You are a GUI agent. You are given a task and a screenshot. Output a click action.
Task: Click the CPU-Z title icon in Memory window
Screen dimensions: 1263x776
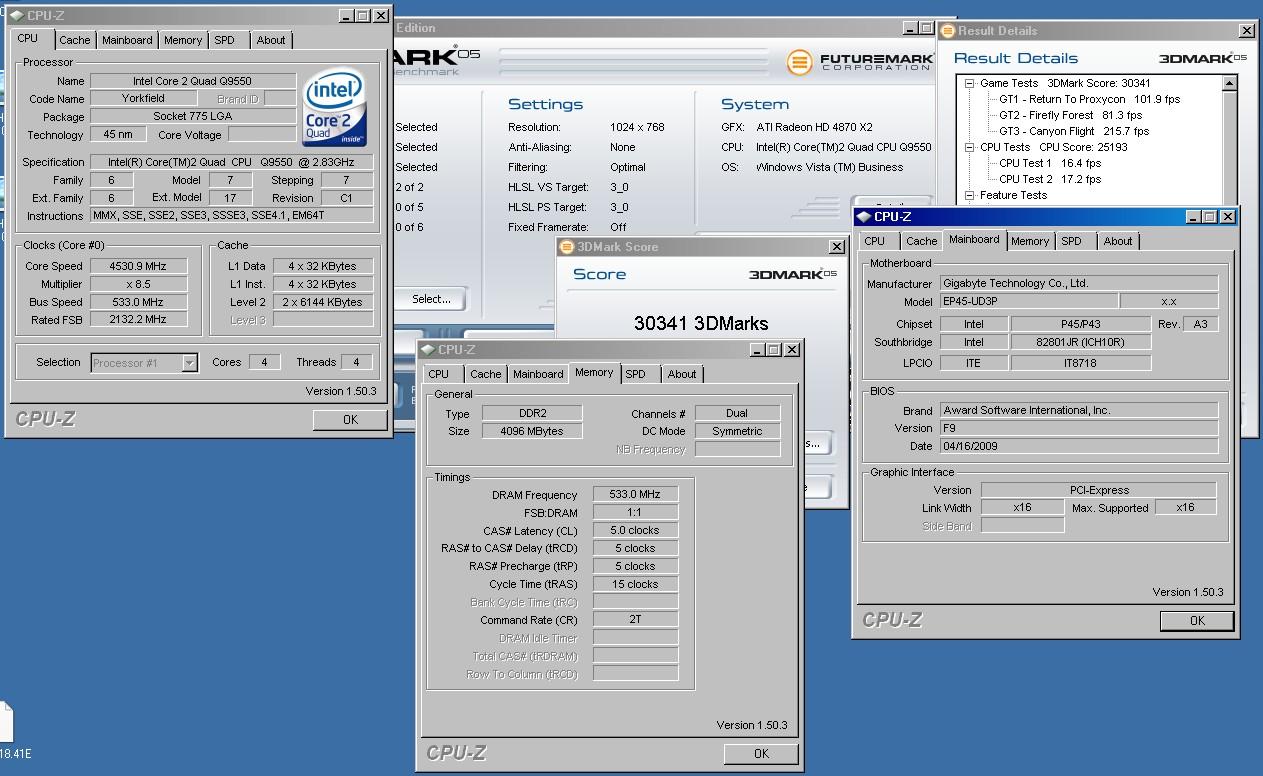pyautogui.click(x=428, y=350)
